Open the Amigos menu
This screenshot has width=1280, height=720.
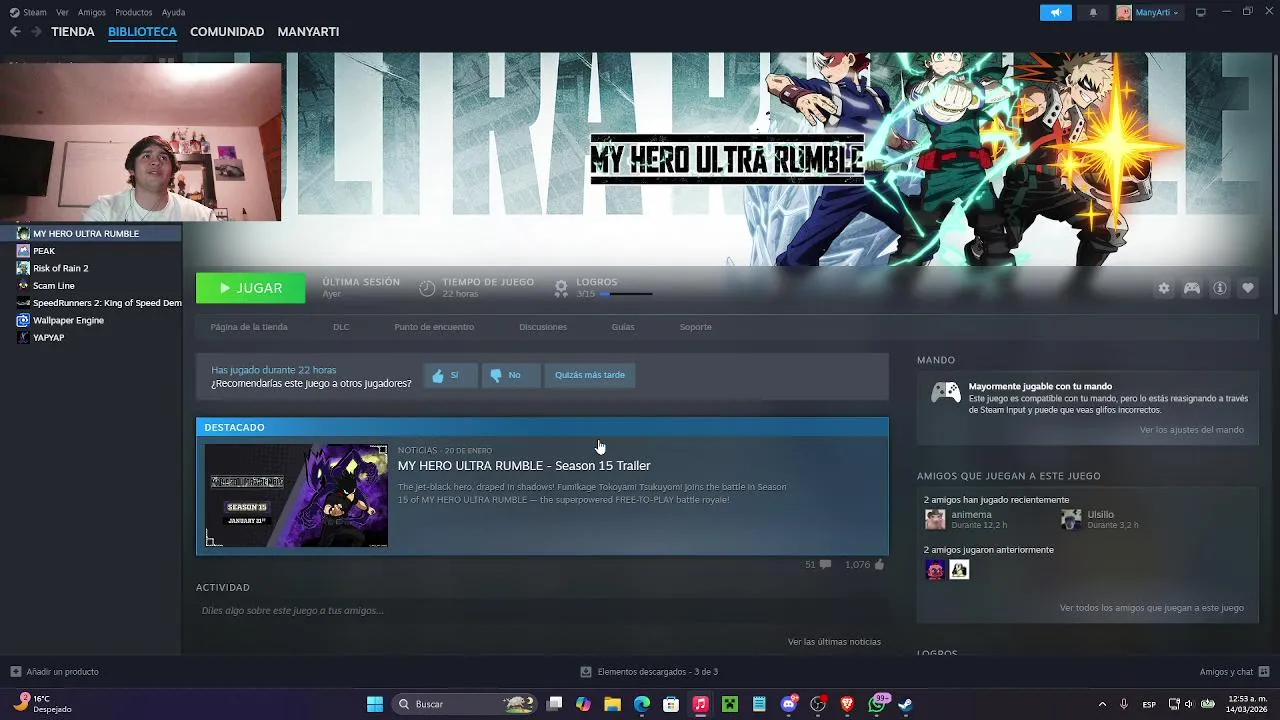(91, 12)
